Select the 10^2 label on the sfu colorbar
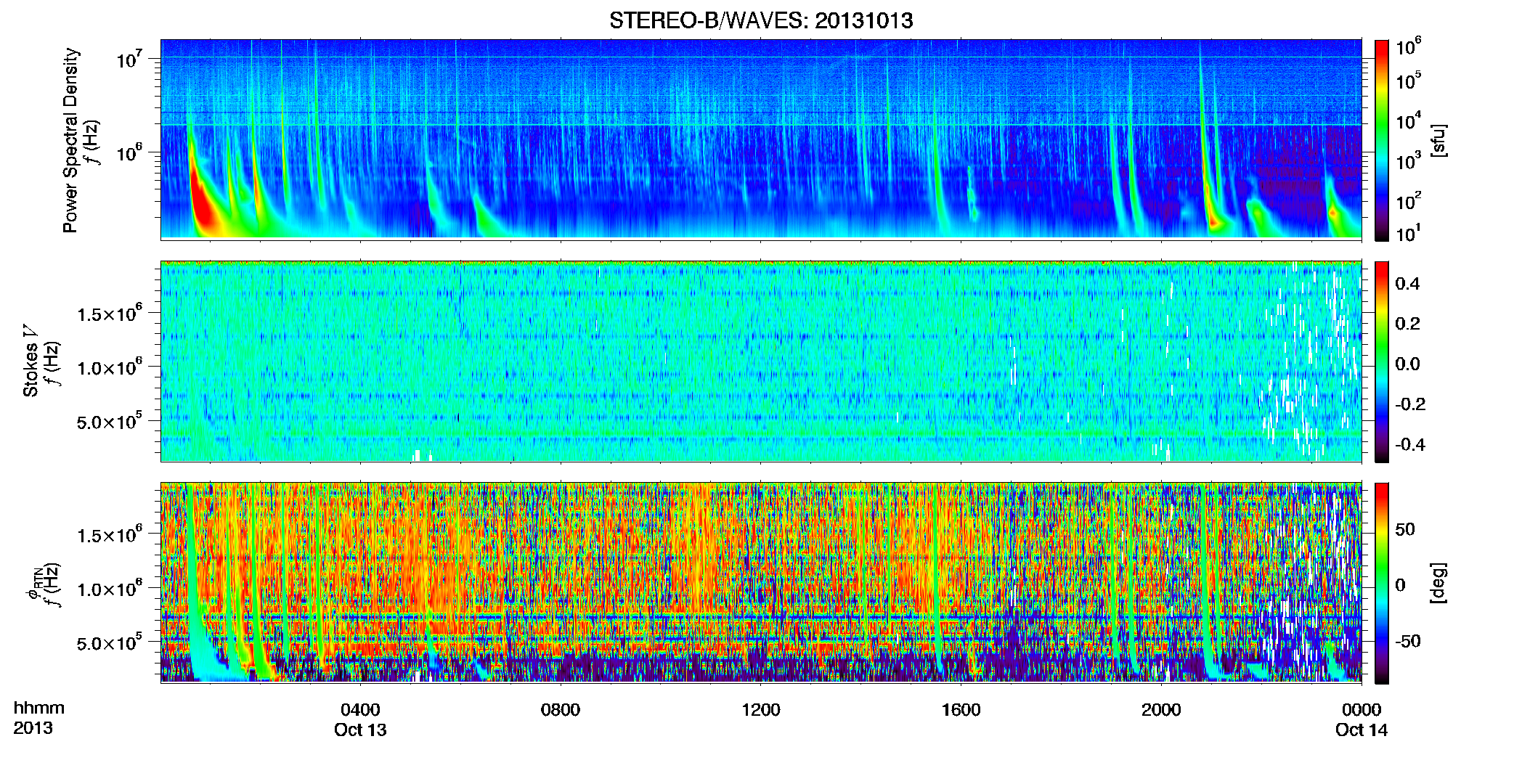This screenshot has width=1522, height=784. [x=1409, y=200]
